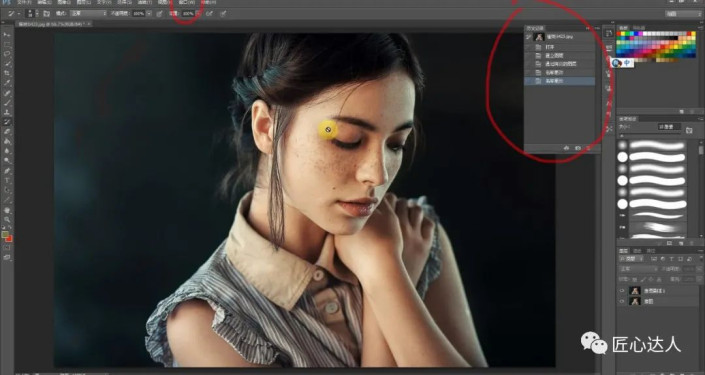705x375 pixels.
Task: Change screen mode from toolbox bottom
Action: click(x=7, y=258)
